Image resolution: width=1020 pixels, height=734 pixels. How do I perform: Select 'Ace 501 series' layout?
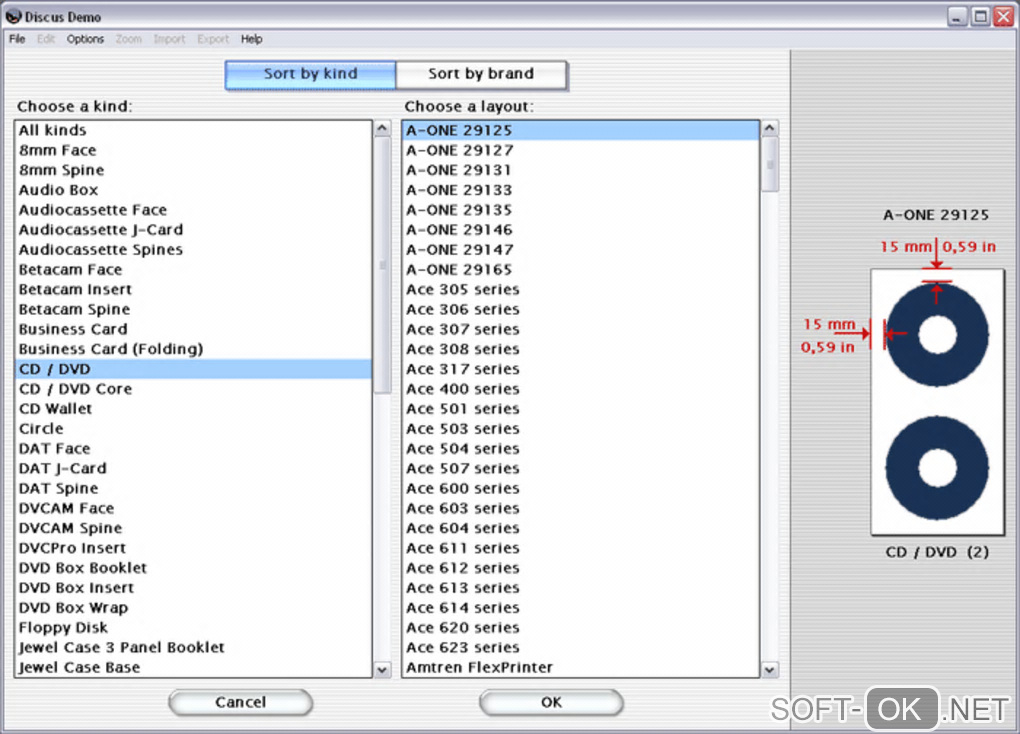pos(581,409)
